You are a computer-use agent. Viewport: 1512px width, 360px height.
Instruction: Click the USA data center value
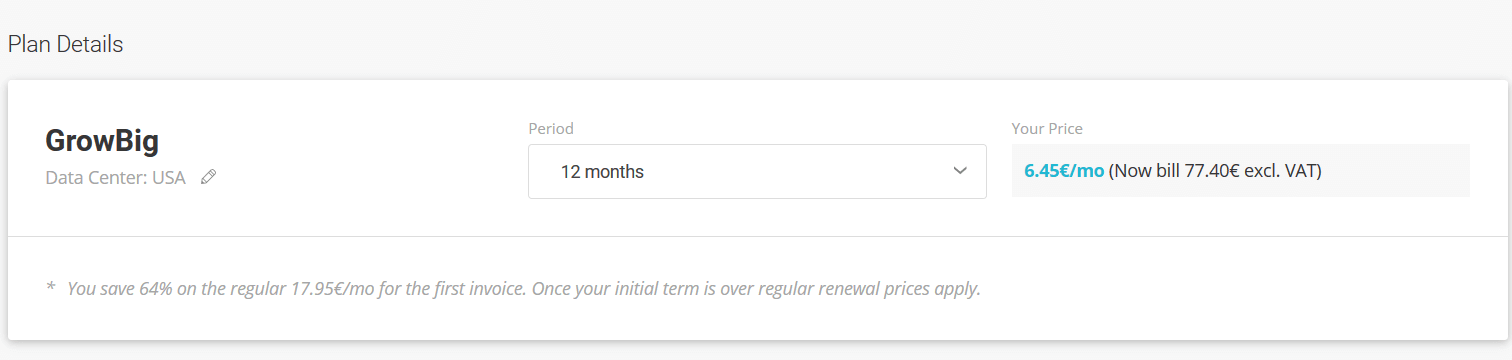[x=169, y=178]
